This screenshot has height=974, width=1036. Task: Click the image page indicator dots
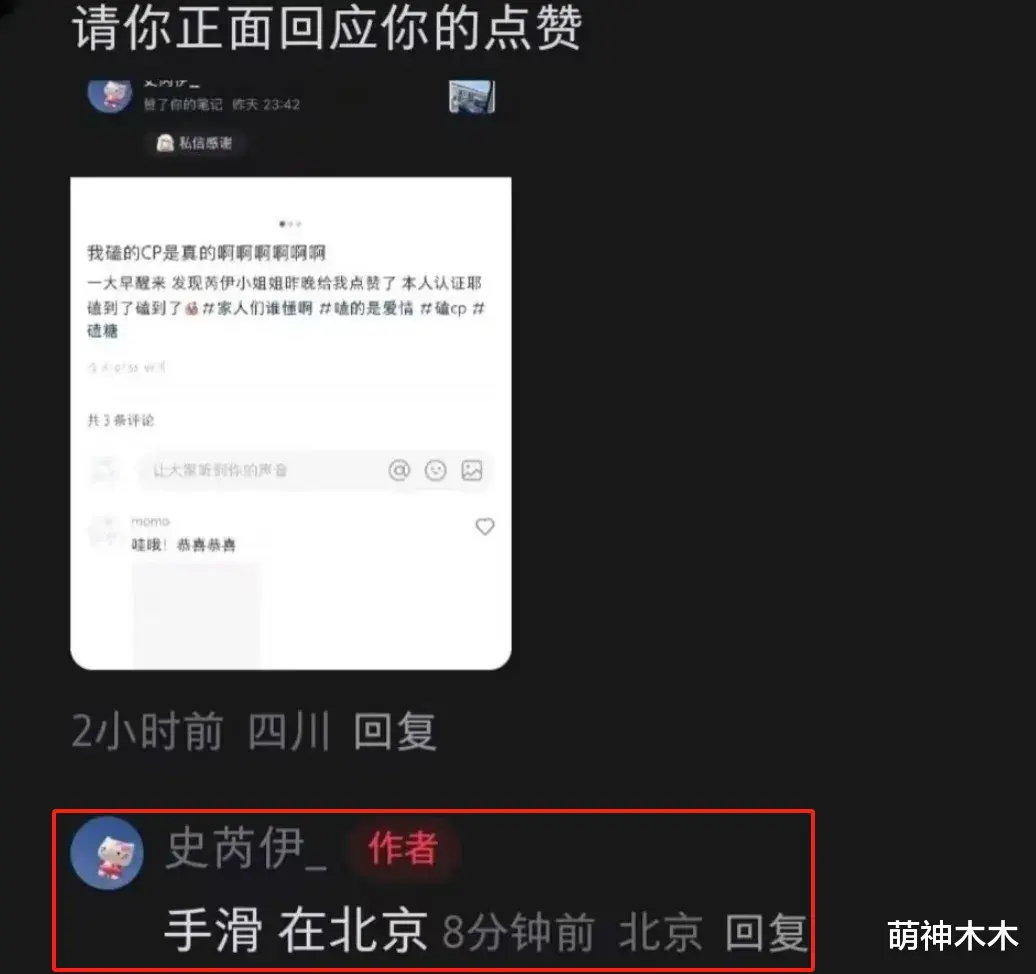tap(290, 224)
